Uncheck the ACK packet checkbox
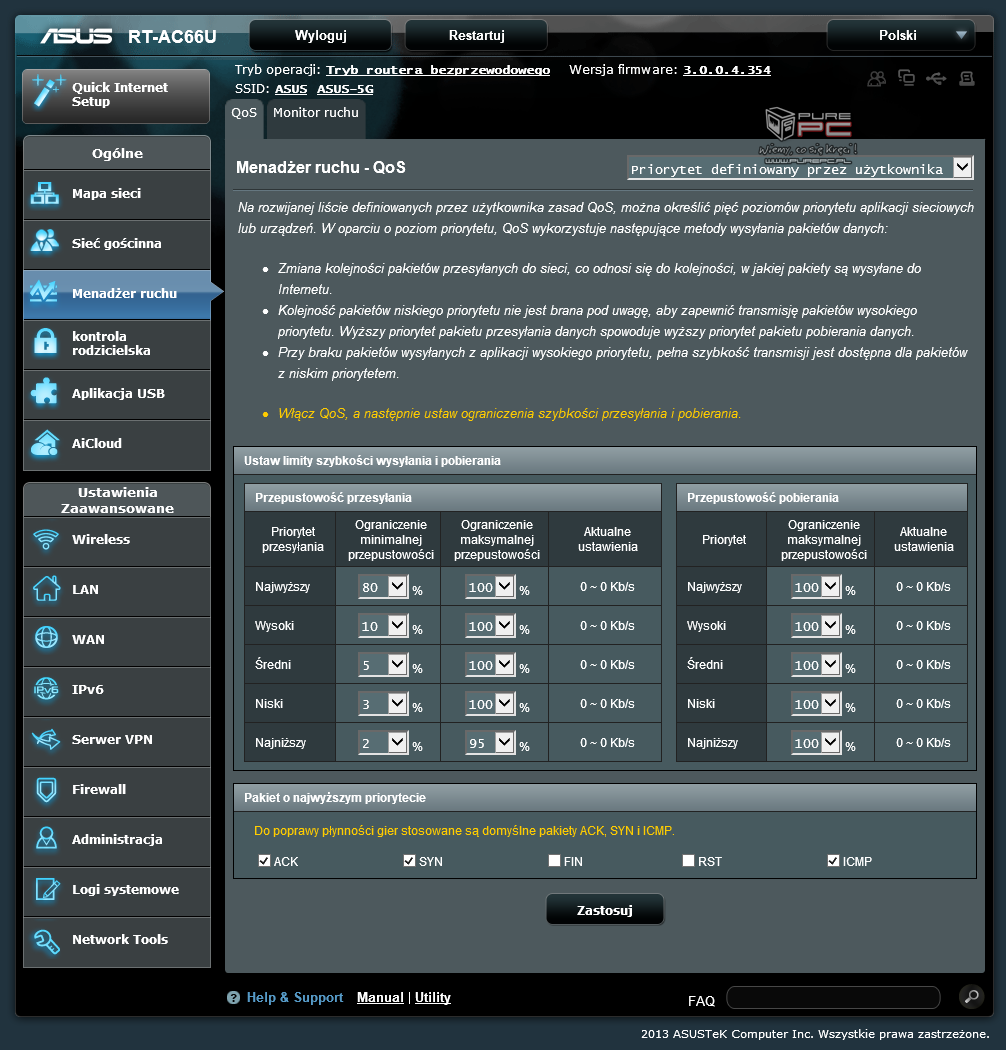Image resolution: width=1006 pixels, height=1050 pixels. click(264, 860)
